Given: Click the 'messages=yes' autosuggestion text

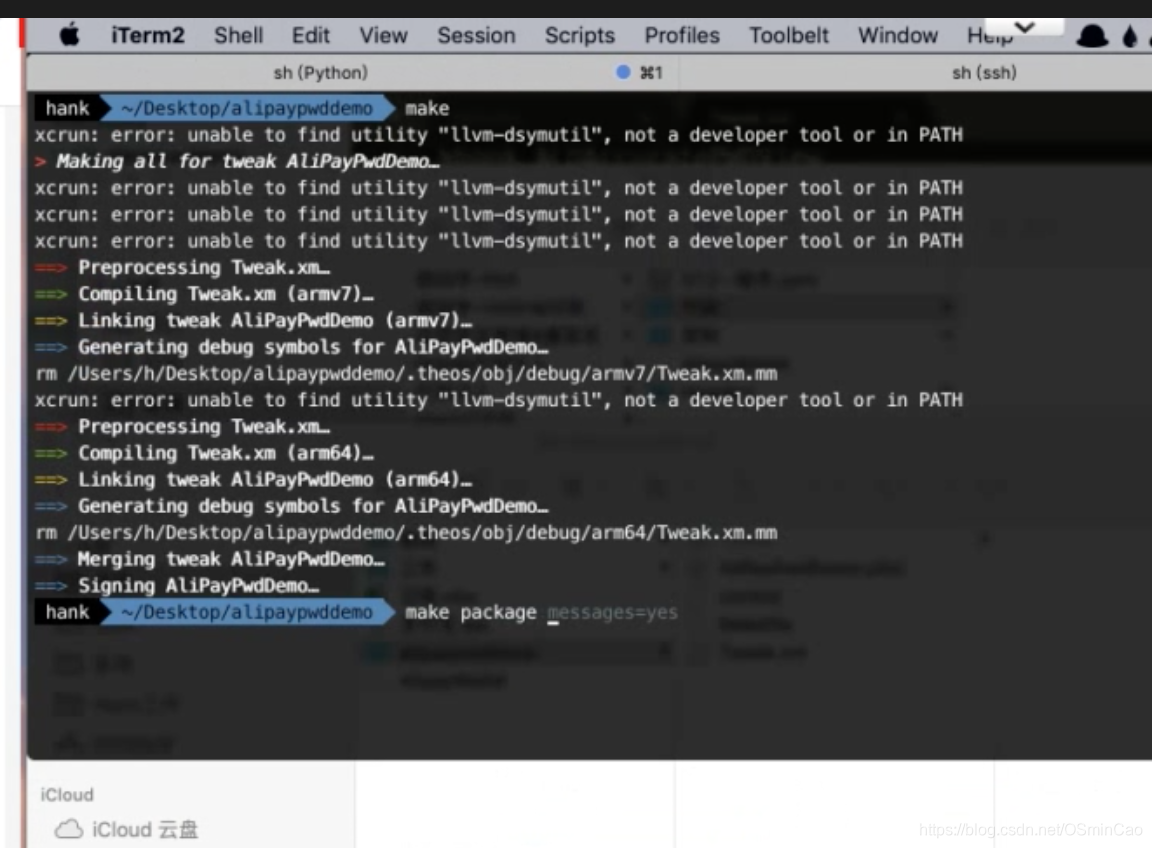Looking at the screenshot, I should coord(613,613).
